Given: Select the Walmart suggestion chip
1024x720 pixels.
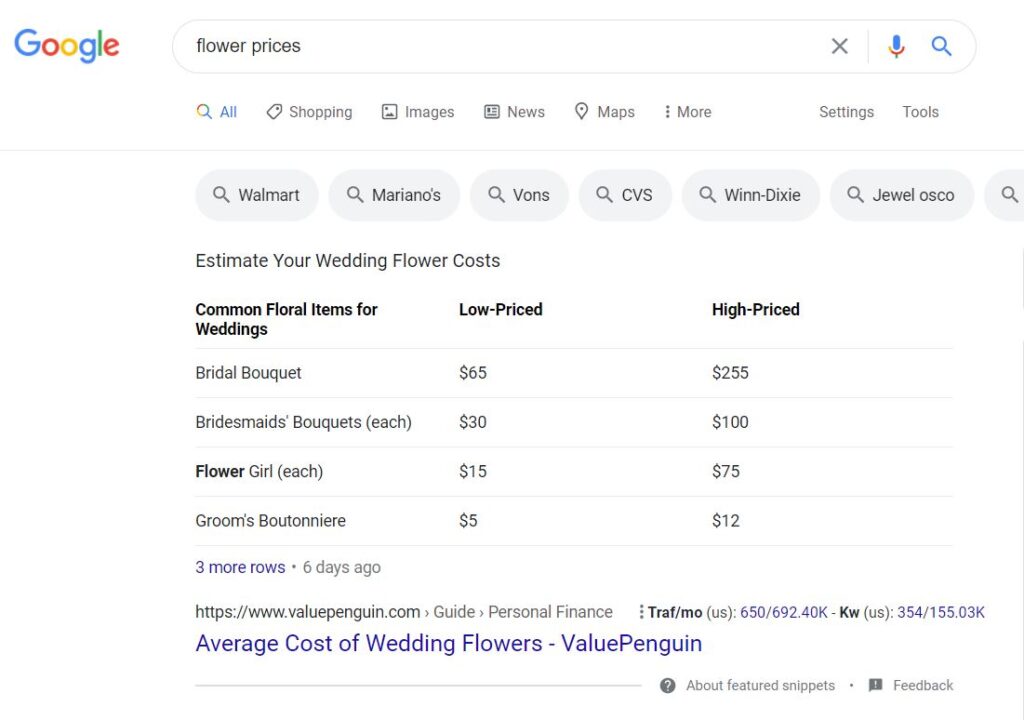Looking at the screenshot, I should tap(257, 195).
